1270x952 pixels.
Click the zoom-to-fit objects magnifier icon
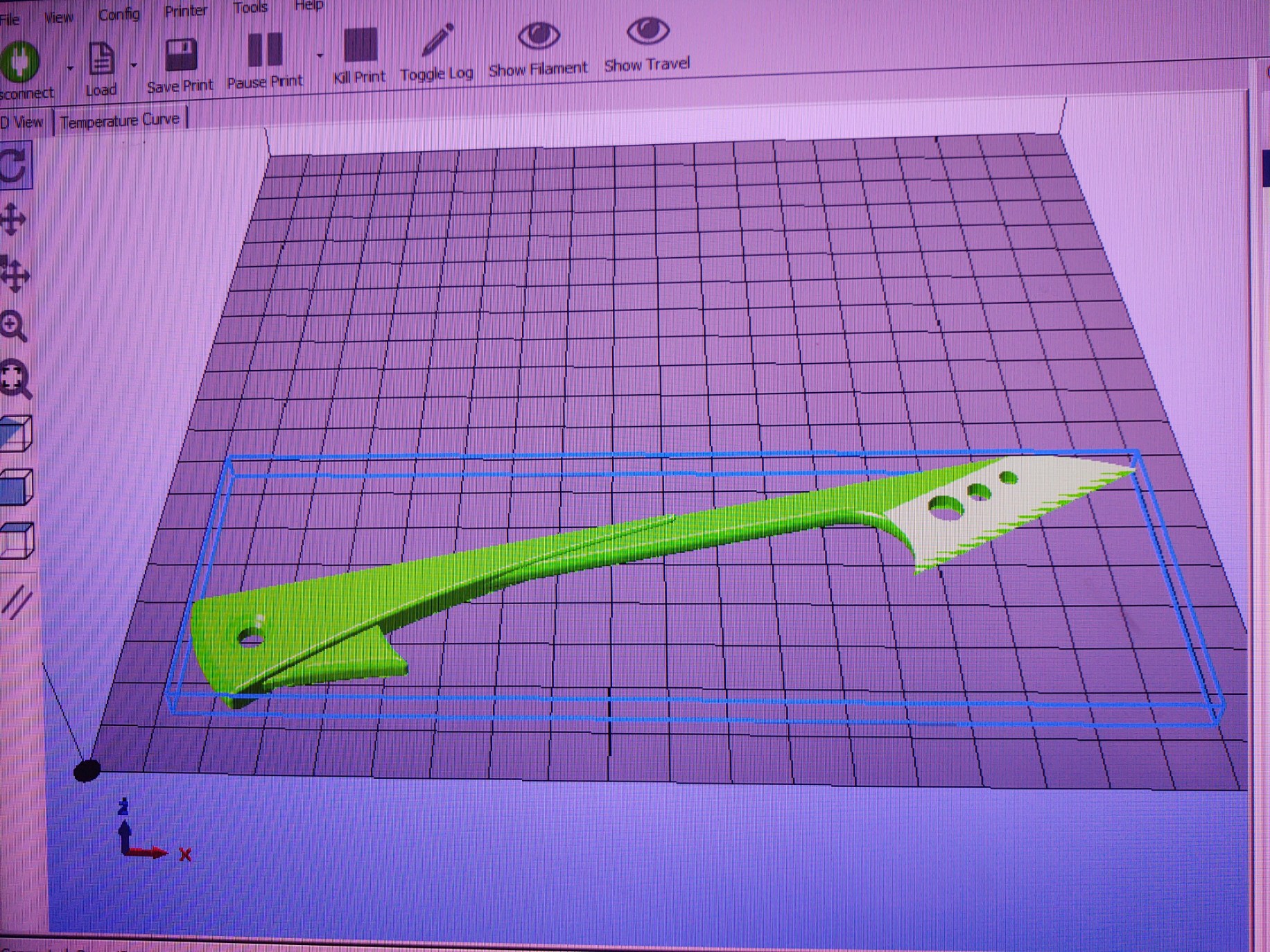pyautogui.click(x=15, y=379)
